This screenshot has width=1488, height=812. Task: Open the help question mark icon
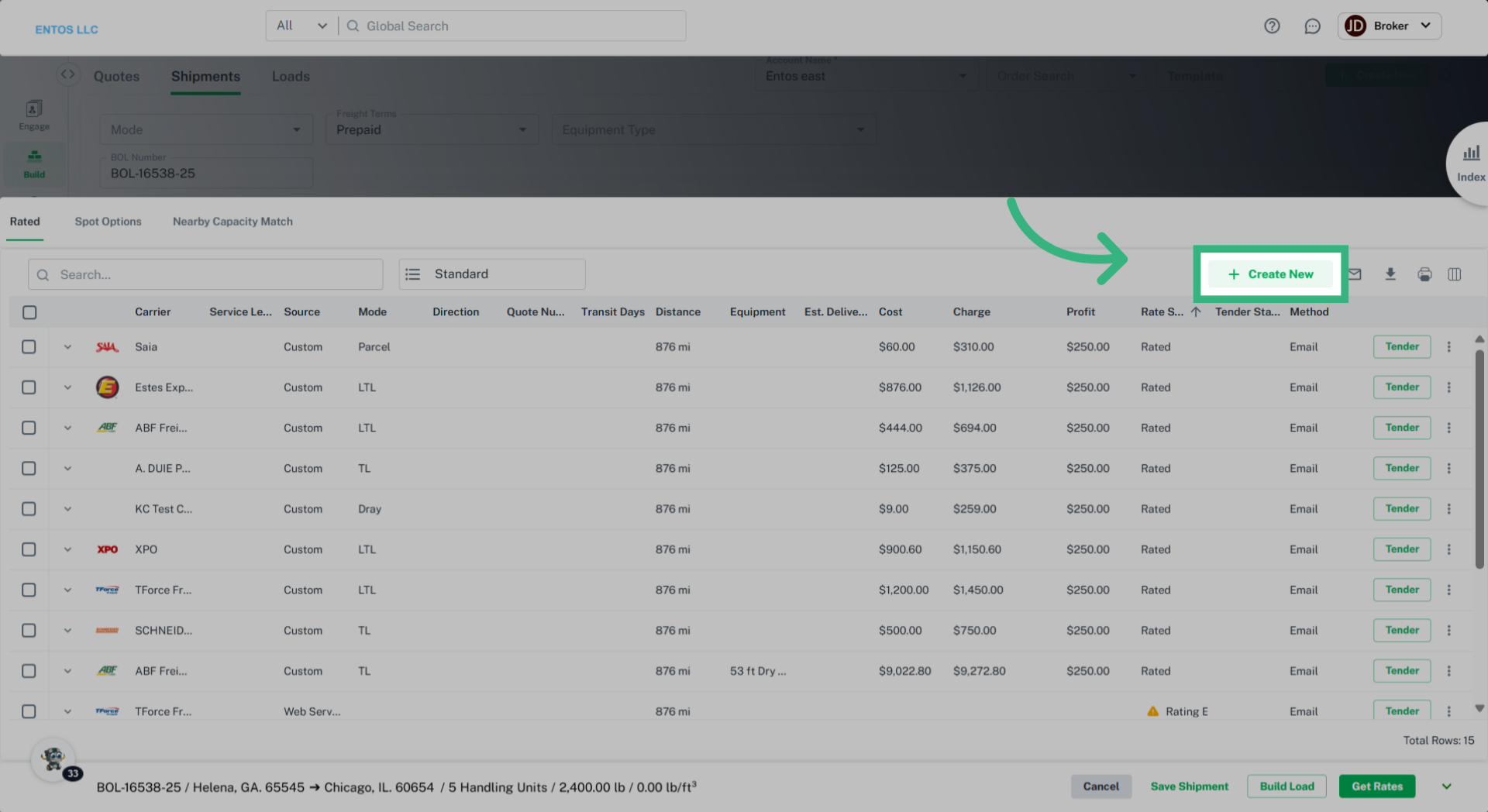coord(1272,26)
